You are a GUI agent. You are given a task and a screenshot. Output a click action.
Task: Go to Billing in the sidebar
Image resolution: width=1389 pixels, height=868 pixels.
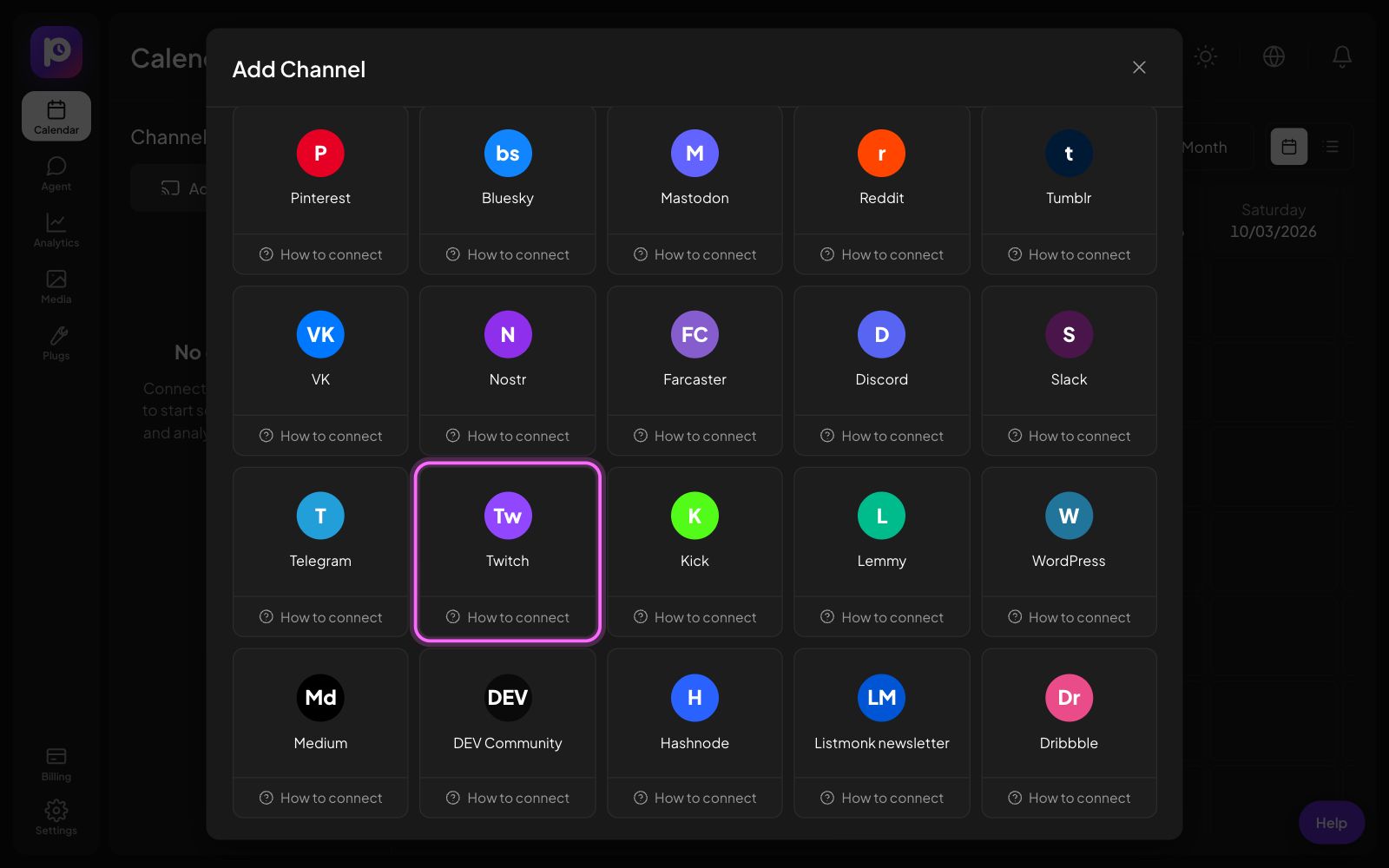56,764
